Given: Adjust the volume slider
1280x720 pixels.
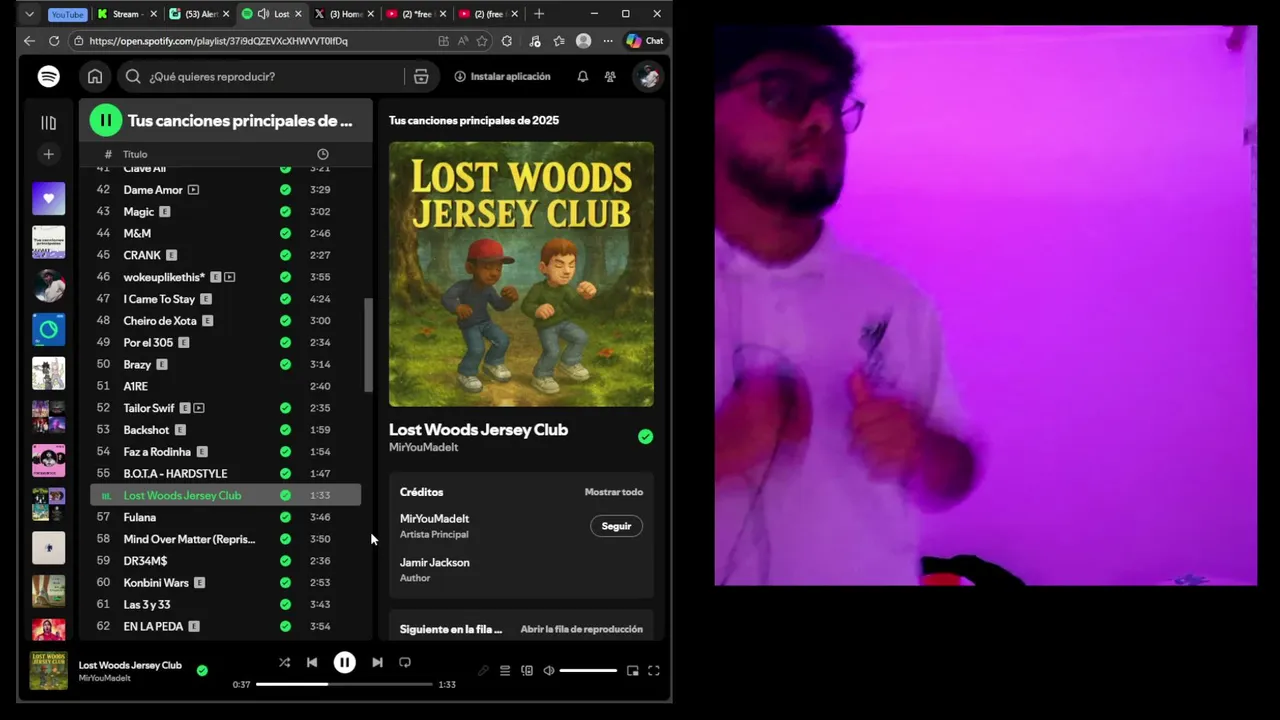Looking at the screenshot, I should pos(588,671).
